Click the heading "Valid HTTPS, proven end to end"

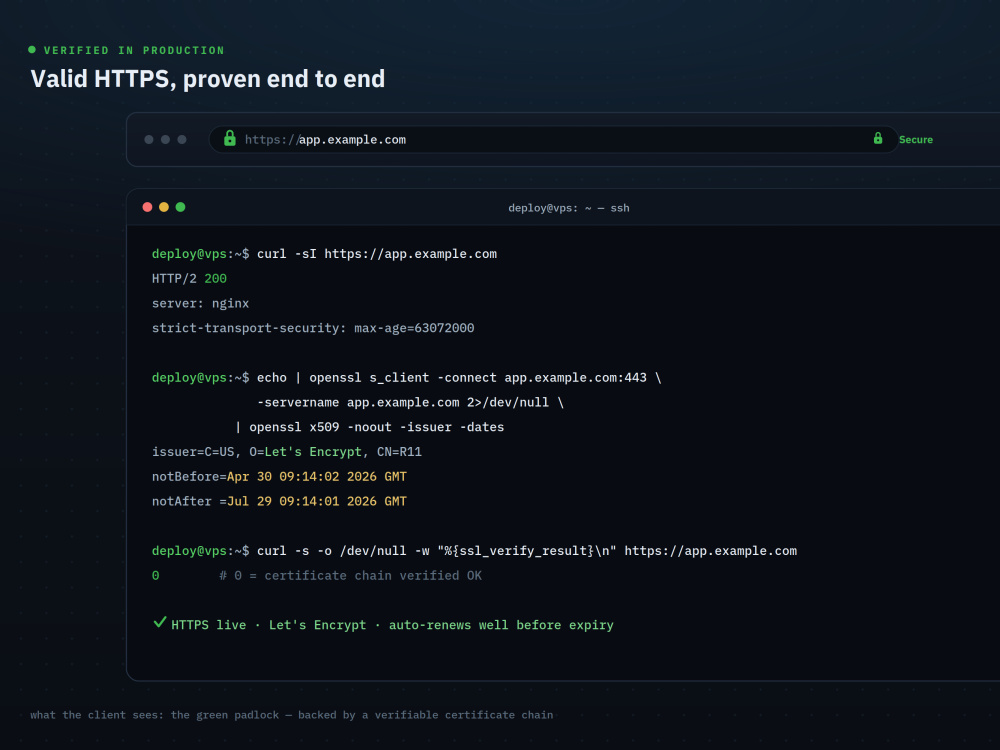coord(208,79)
